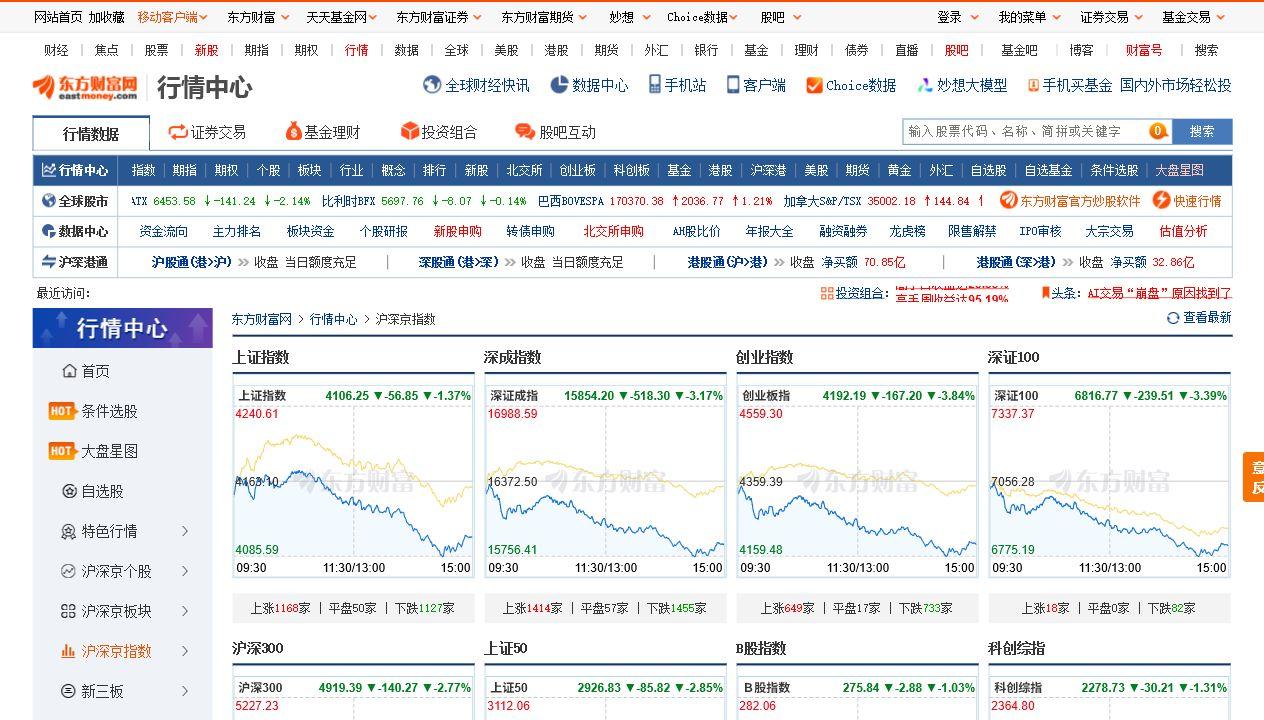Open 条件选股 in the sidebar

pos(109,411)
